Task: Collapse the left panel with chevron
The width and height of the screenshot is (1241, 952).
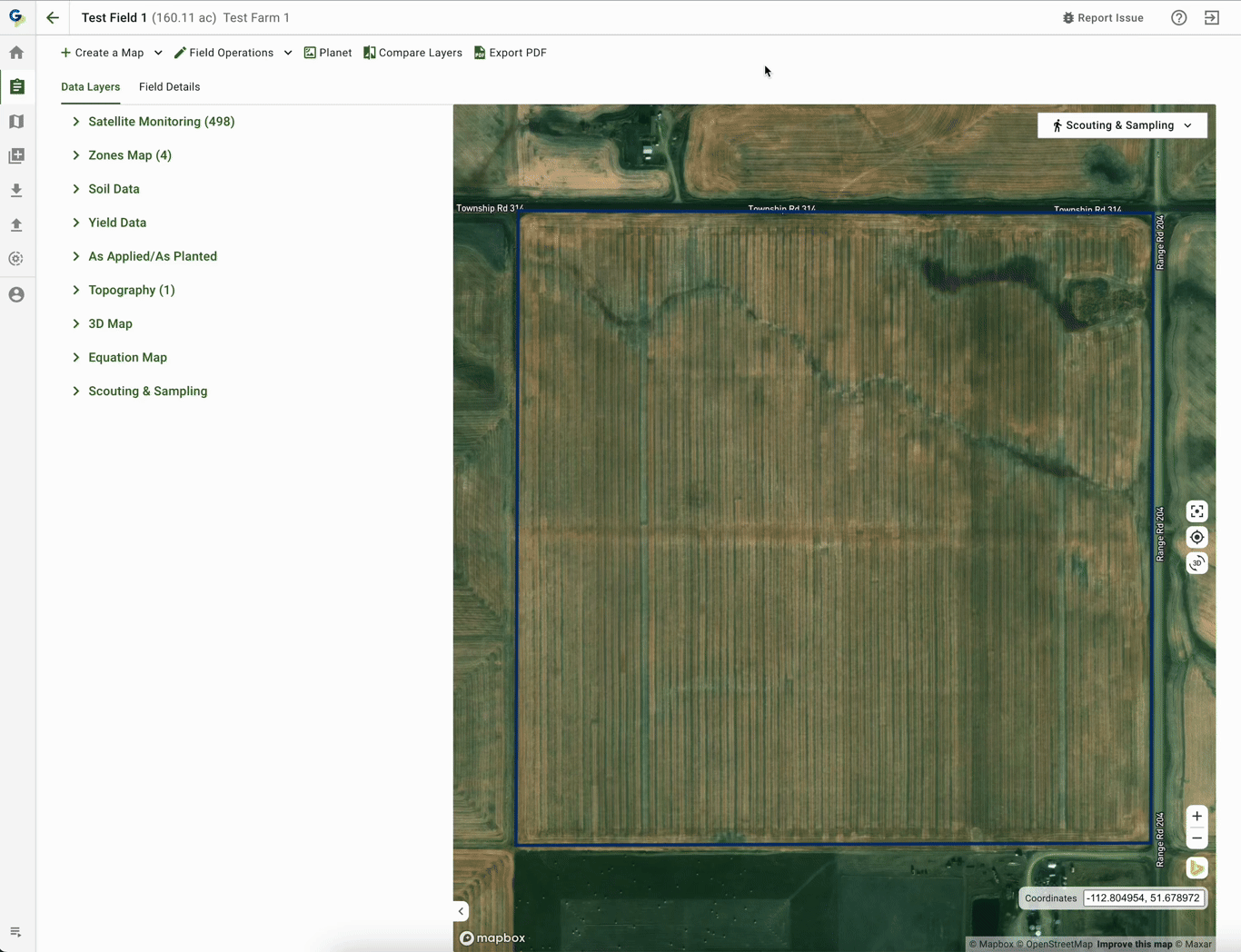Action: (x=461, y=911)
